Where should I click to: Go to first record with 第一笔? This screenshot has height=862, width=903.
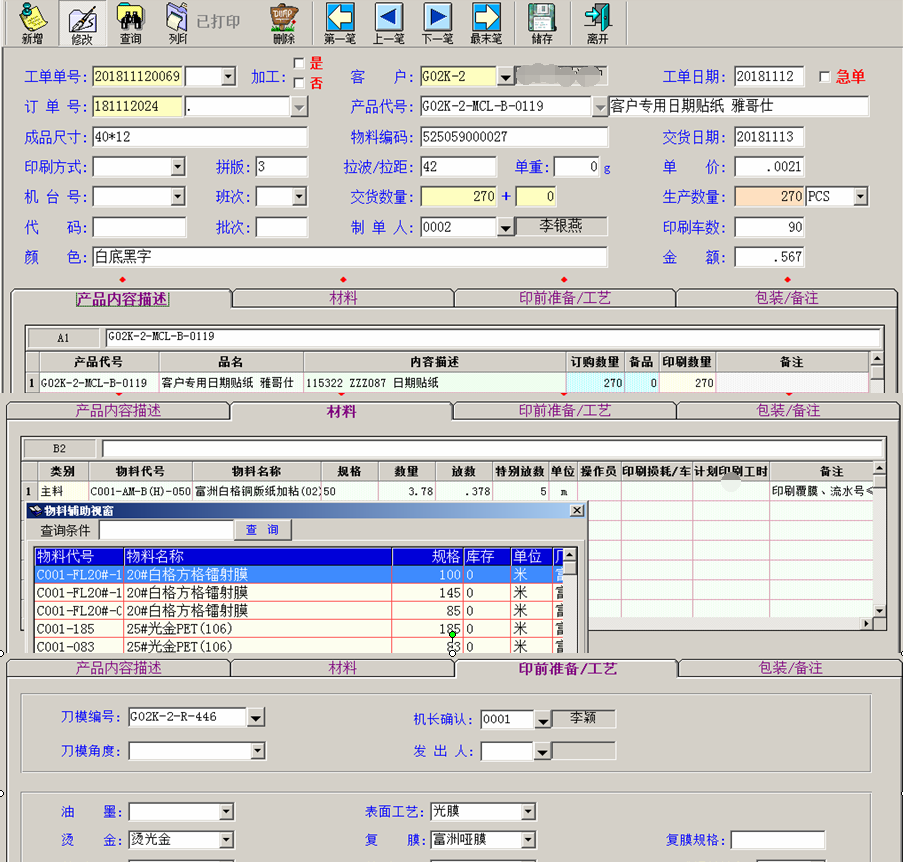(x=340, y=24)
